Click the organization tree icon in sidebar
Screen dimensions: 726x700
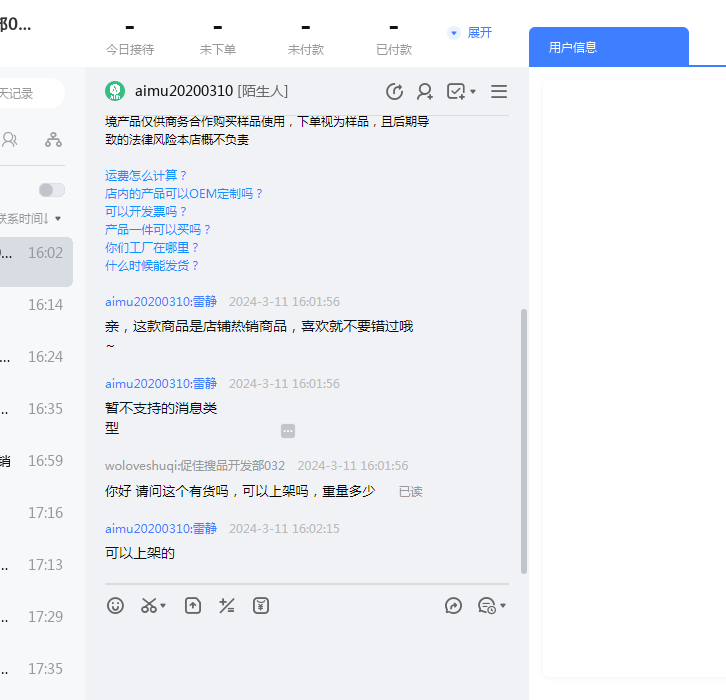click(x=53, y=140)
